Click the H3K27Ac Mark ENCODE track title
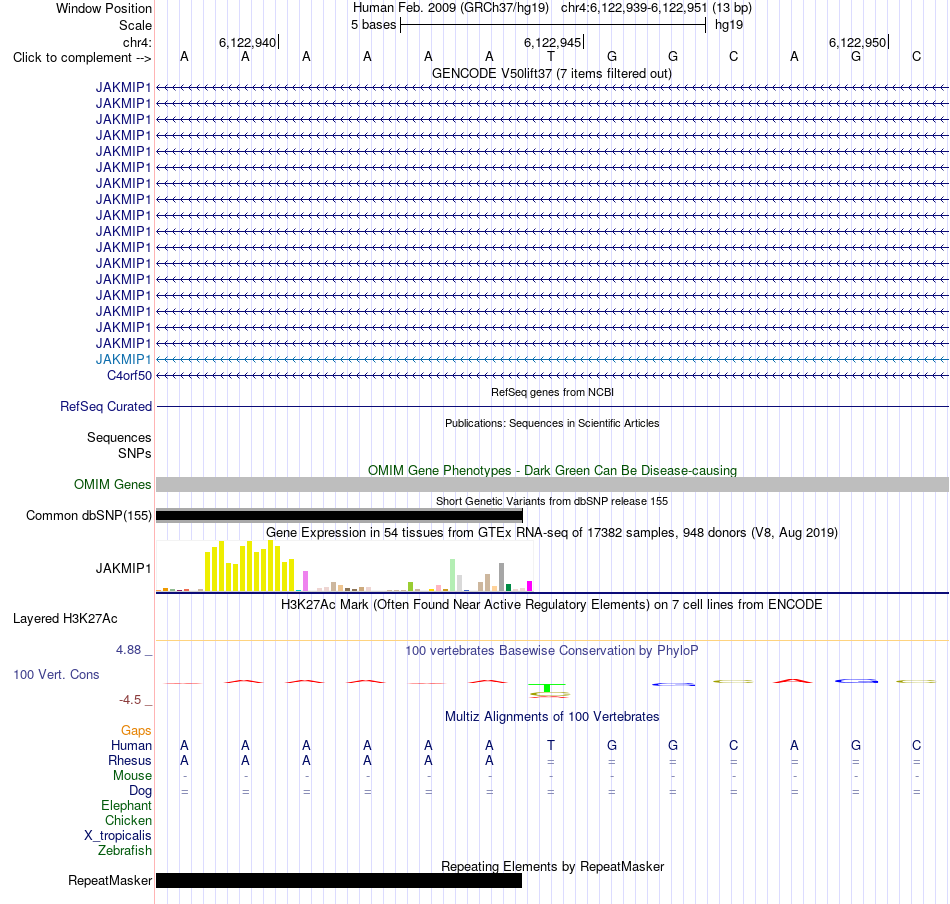 (x=552, y=605)
